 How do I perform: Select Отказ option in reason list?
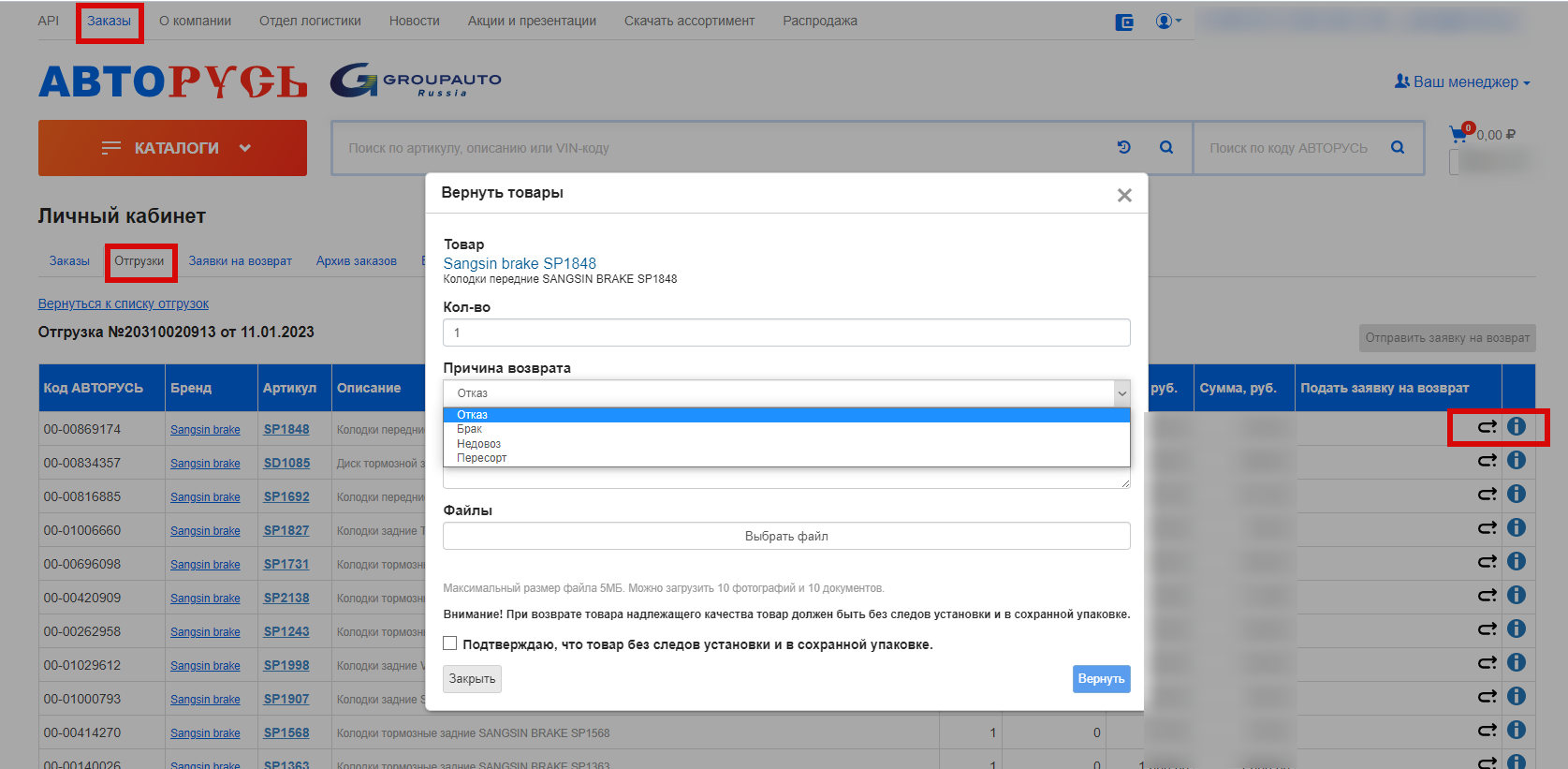click(x=786, y=415)
